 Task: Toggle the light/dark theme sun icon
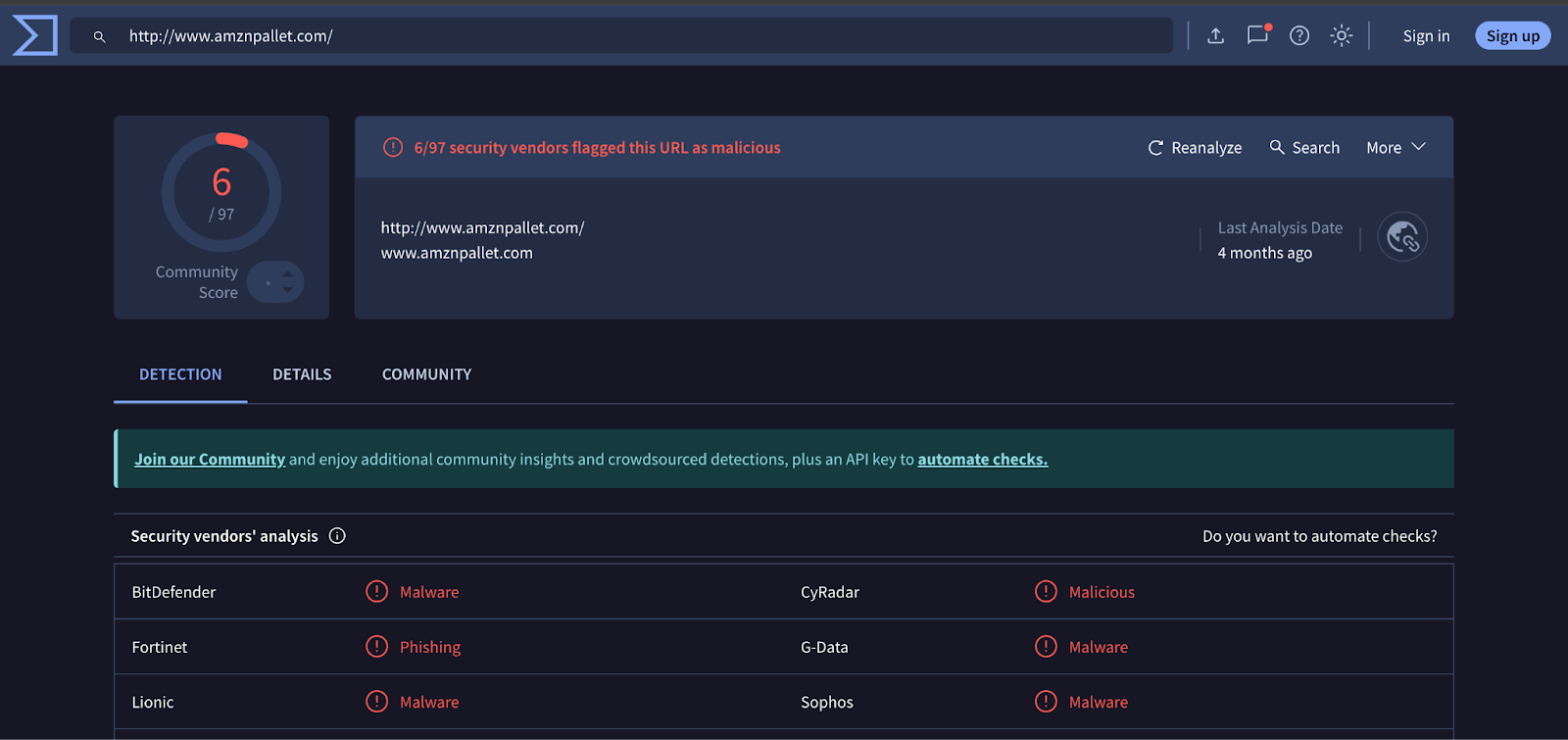(x=1342, y=35)
